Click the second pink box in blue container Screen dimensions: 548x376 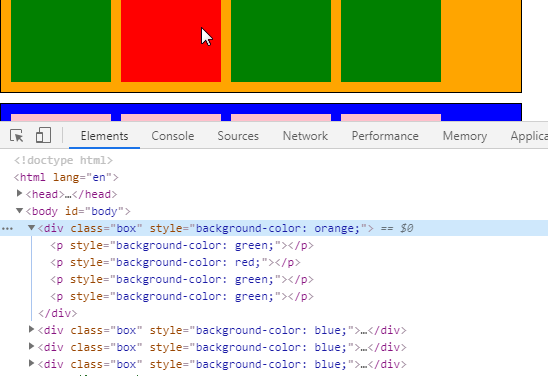pos(171,117)
